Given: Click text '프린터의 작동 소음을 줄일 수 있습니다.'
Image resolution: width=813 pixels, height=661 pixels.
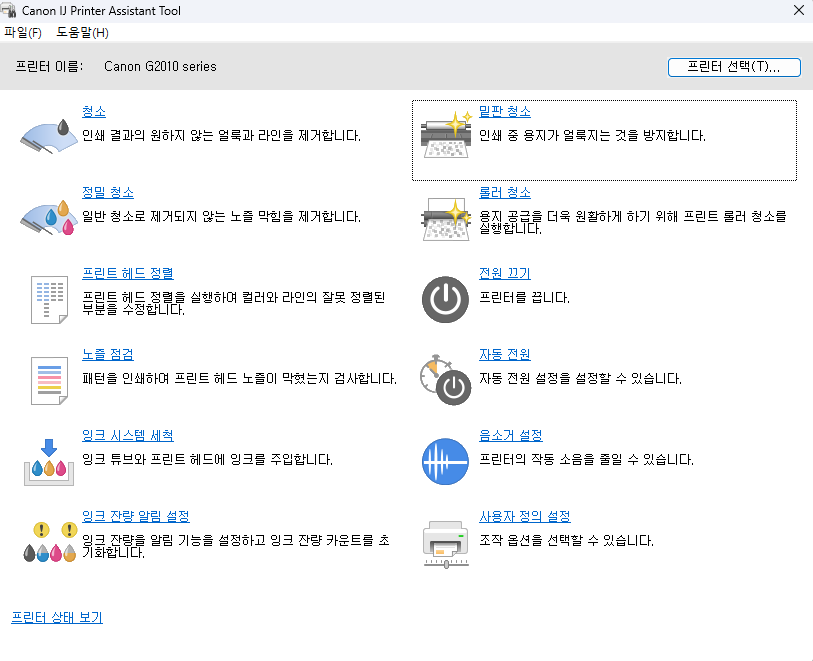Looking at the screenshot, I should coord(586,459).
